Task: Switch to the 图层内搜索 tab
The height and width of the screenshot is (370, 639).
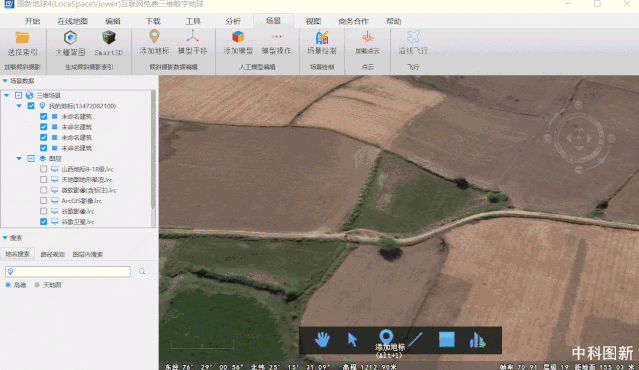Action: coord(88,254)
